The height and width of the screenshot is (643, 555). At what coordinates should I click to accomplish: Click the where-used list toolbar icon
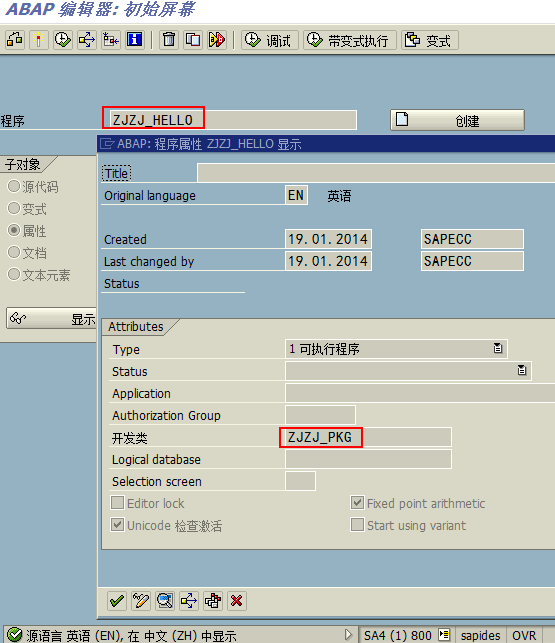click(x=87, y=40)
